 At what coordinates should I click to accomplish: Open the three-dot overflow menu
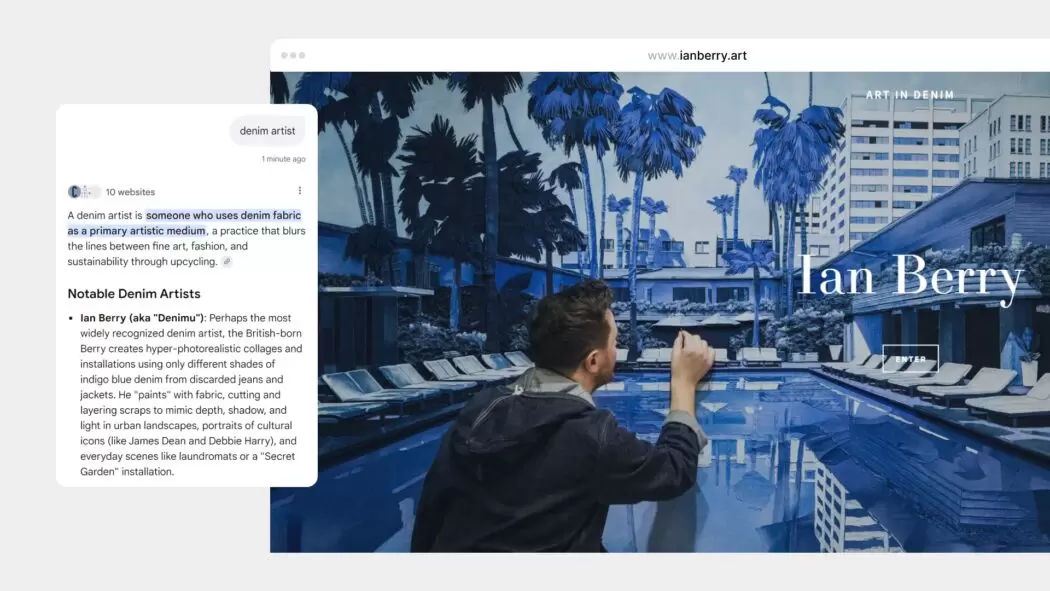(x=300, y=190)
